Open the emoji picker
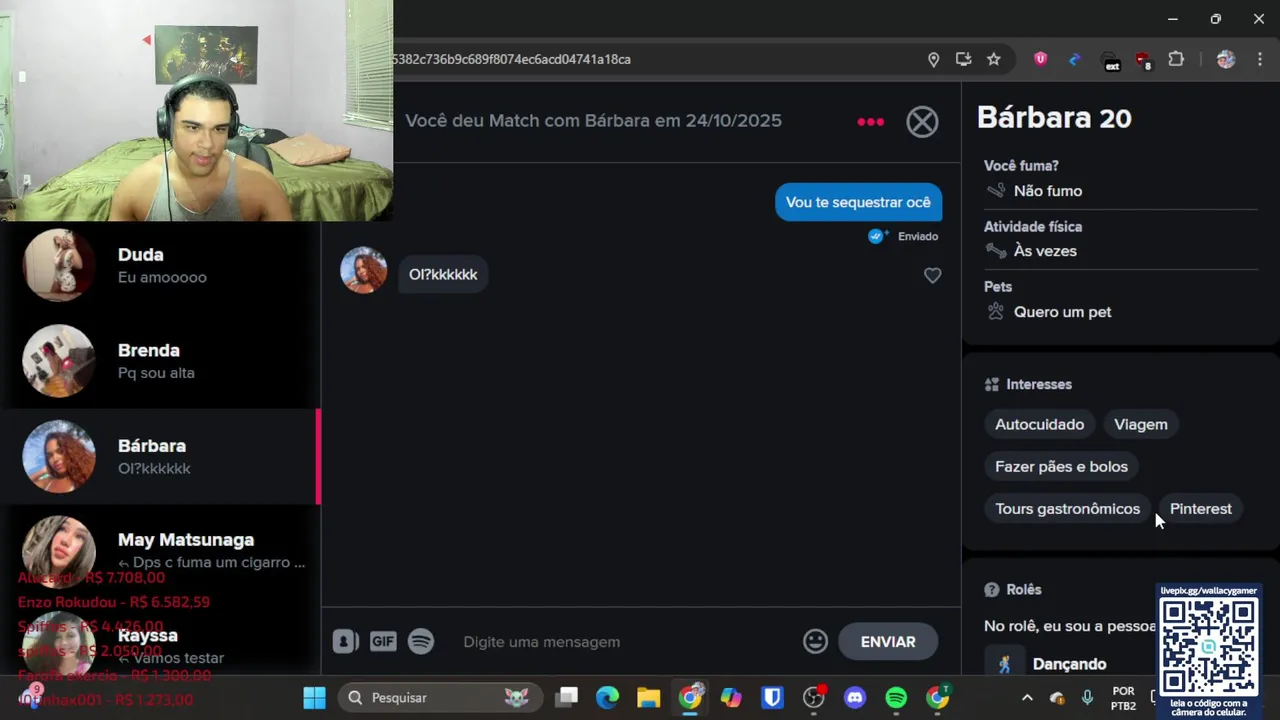This screenshot has width=1280, height=720. coord(815,642)
